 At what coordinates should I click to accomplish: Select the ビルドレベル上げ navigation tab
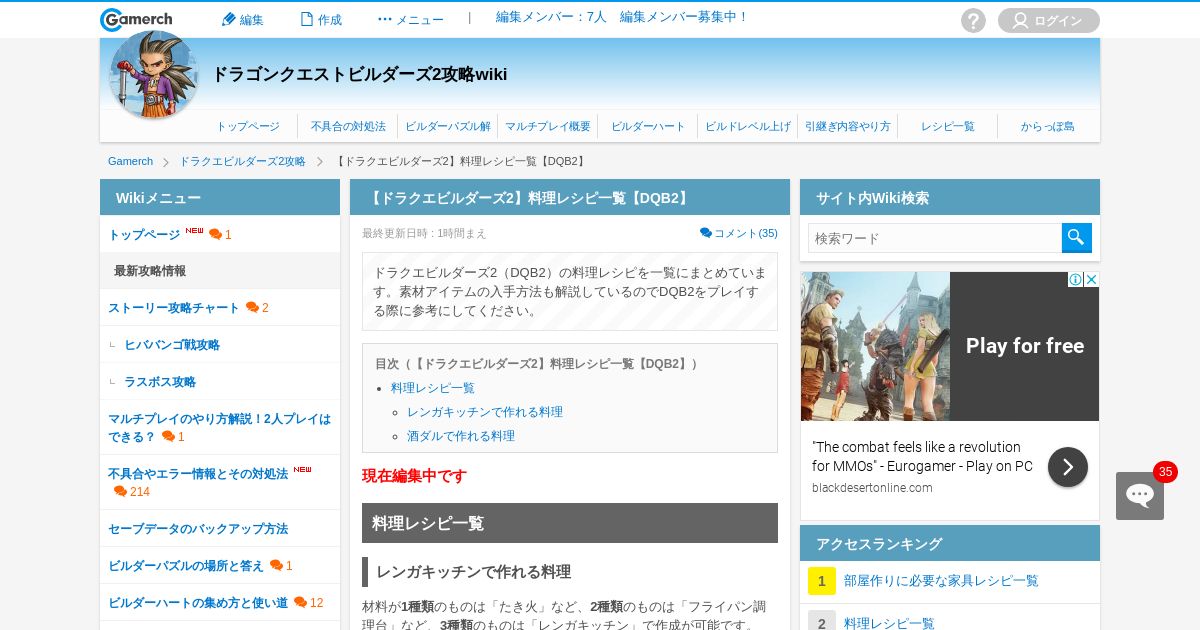point(748,126)
